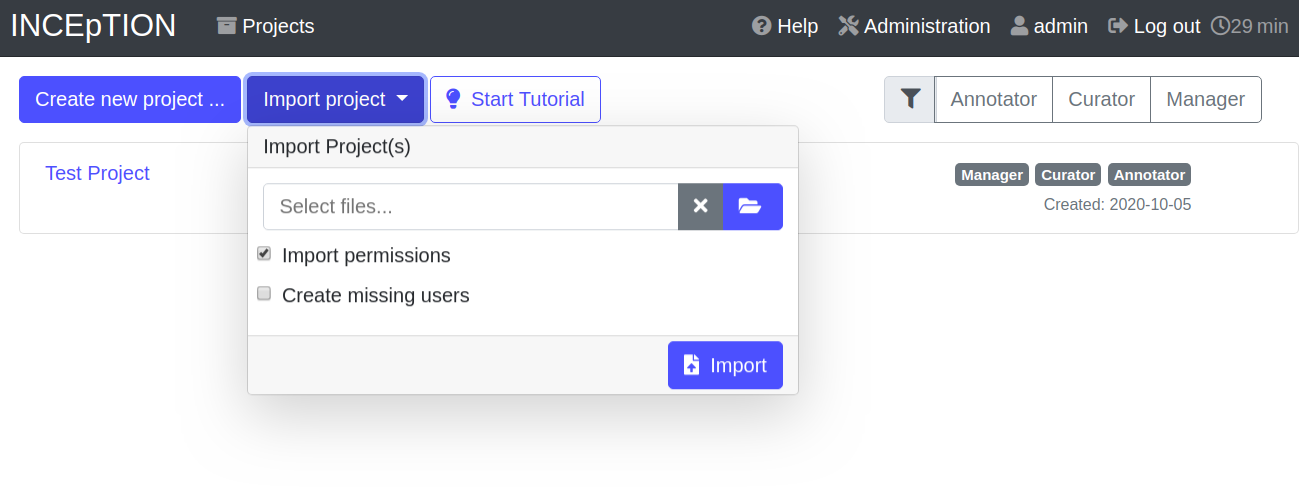Click the folder-open browse files icon
Image resolution: width=1299 pixels, height=492 pixels.
click(751, 206)
